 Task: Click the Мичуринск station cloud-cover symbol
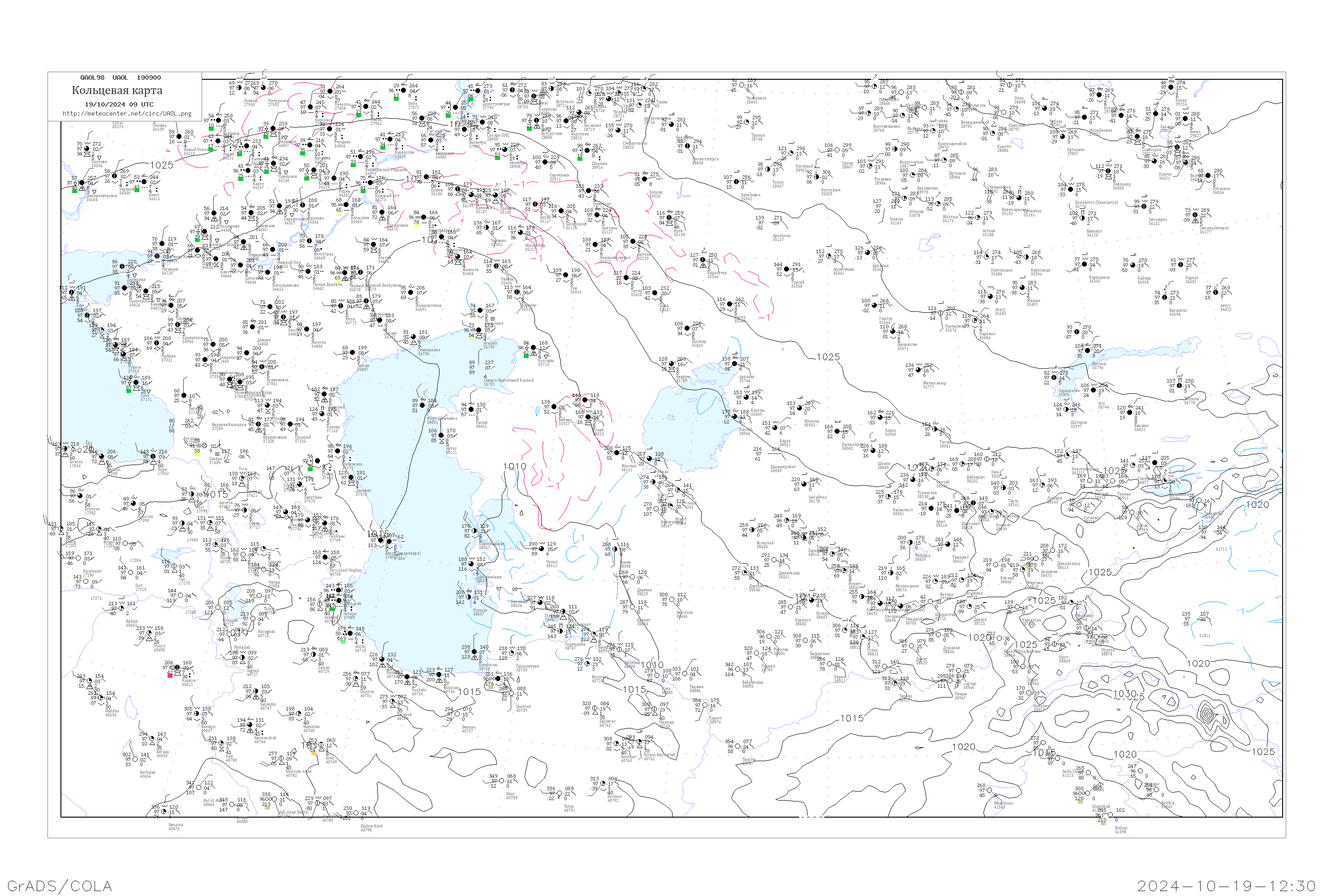[x=263, y=88]
